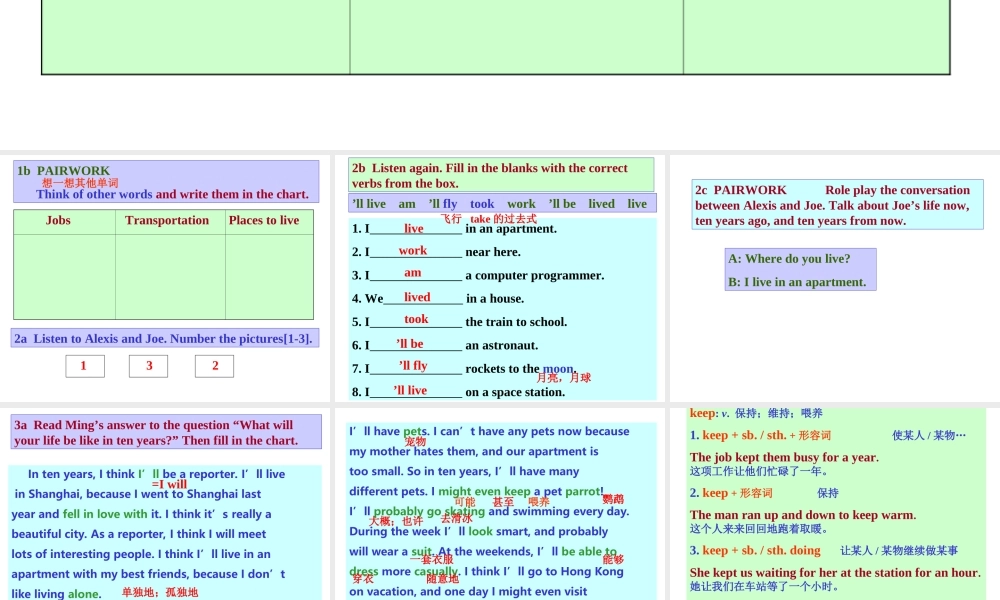Click the 'B: I live in an apartment' line
1000x600 pixels.
(798, 282)
